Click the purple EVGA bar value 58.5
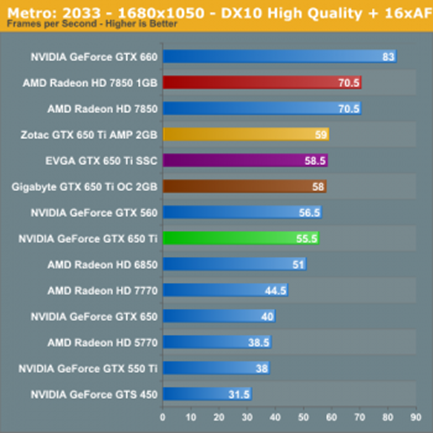This screenshot has width=433, height=433. point(315,161)
